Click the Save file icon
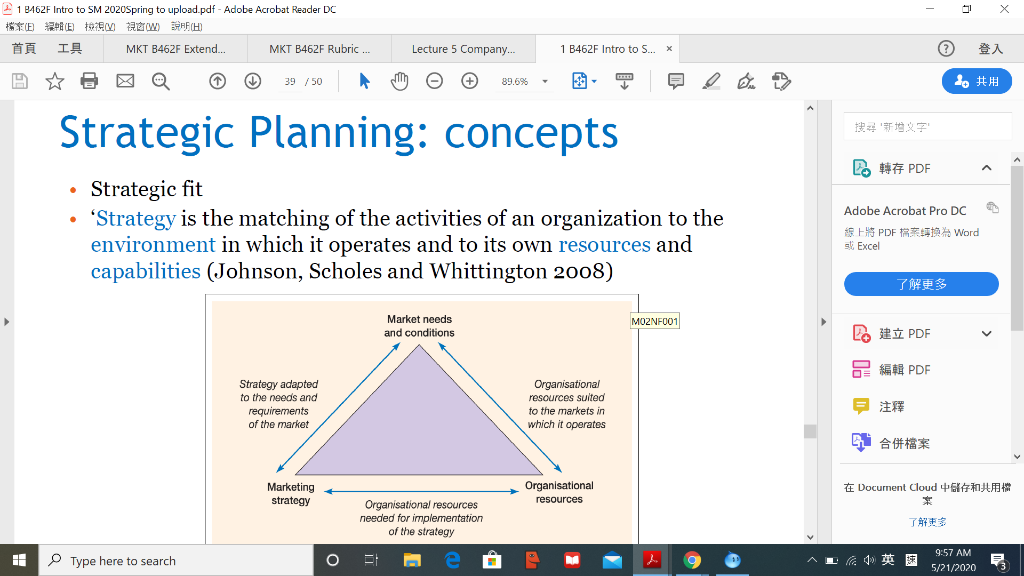The width and height of the screenshot is (1024, 576). pyautogui.click(x=20, y=81)
